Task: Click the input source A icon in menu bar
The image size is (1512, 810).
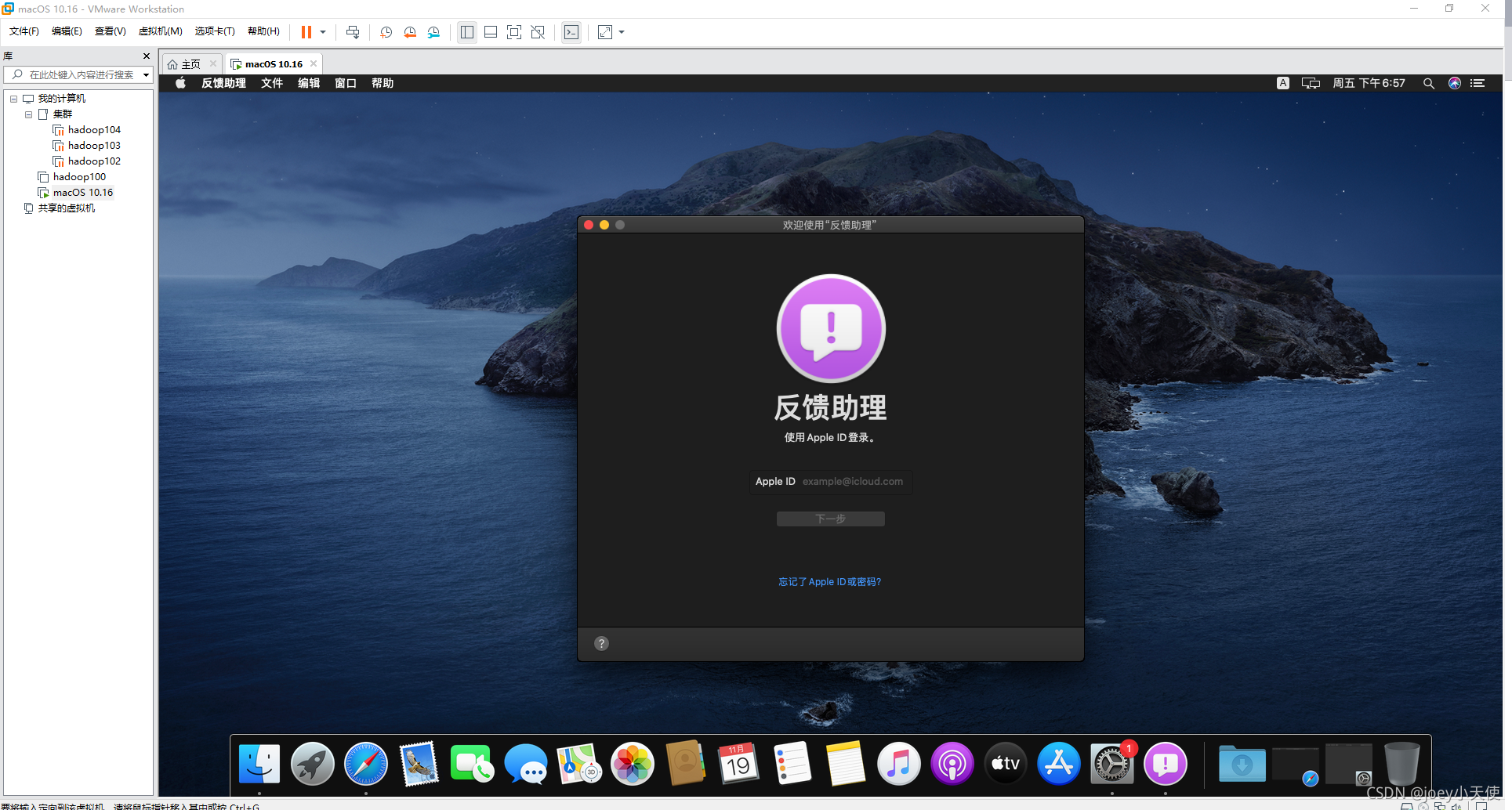Action: (1283, 83)
